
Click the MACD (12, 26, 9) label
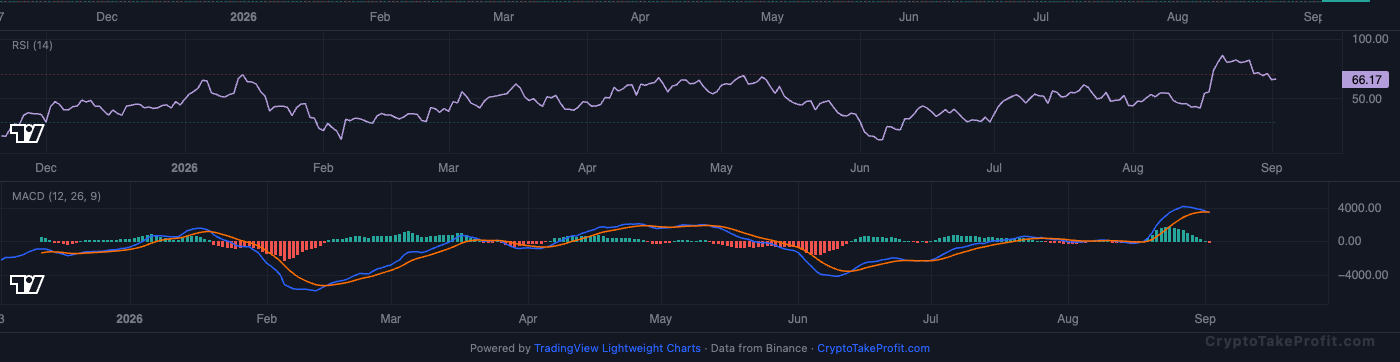click(56, 196)
